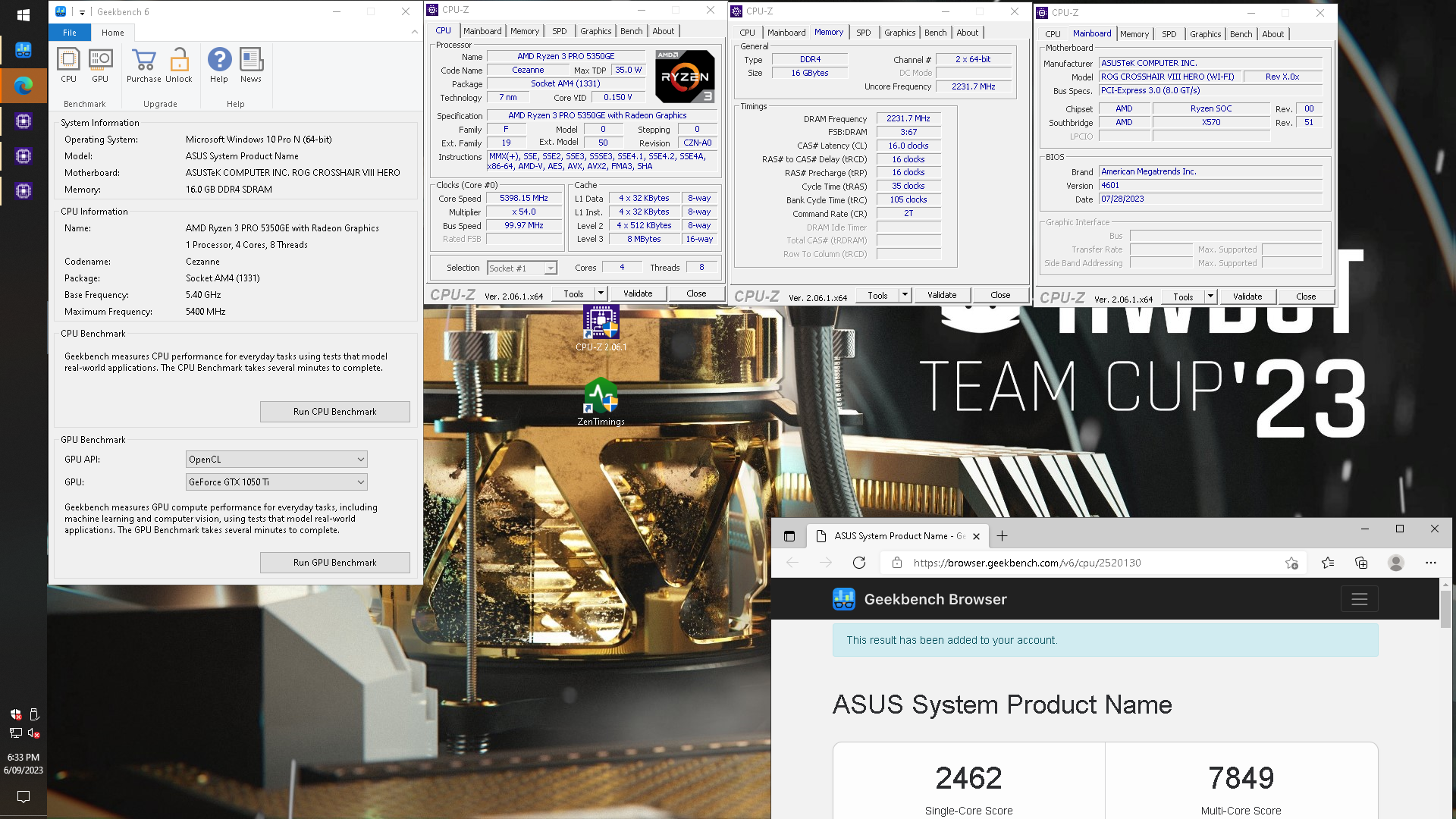Open the Purchase cart icon in Geekbench
Image resolution: width=1456 pixels, height=819 pixels.
tap(144, 65)
